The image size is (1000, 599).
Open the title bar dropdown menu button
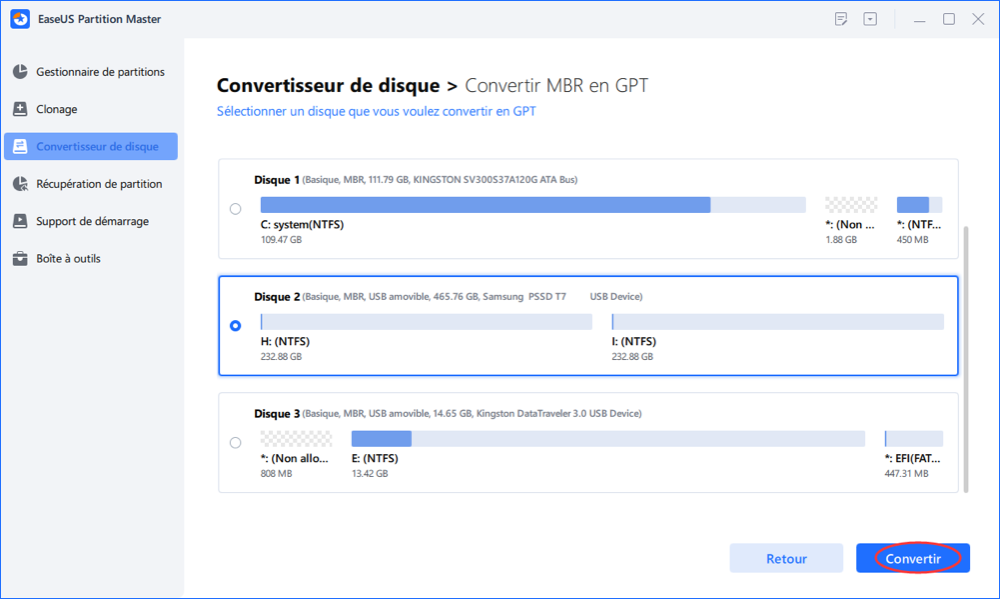(x=870, y=19)
